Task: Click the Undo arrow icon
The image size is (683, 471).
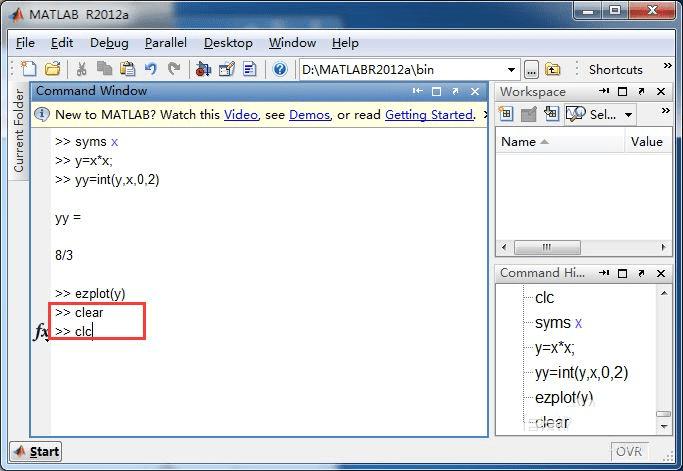Action: pyautogui.click(x=151, y=69)
